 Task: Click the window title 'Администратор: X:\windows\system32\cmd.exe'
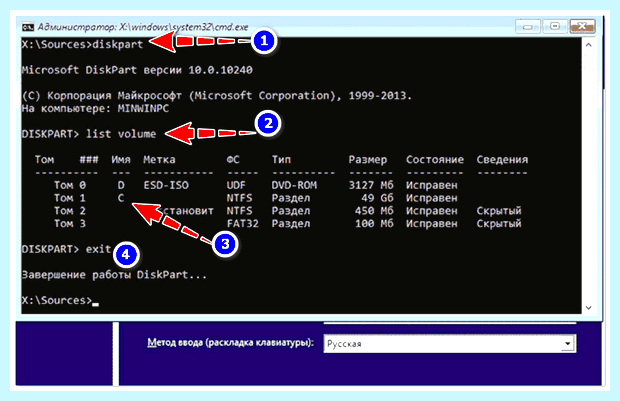(143, 27)
